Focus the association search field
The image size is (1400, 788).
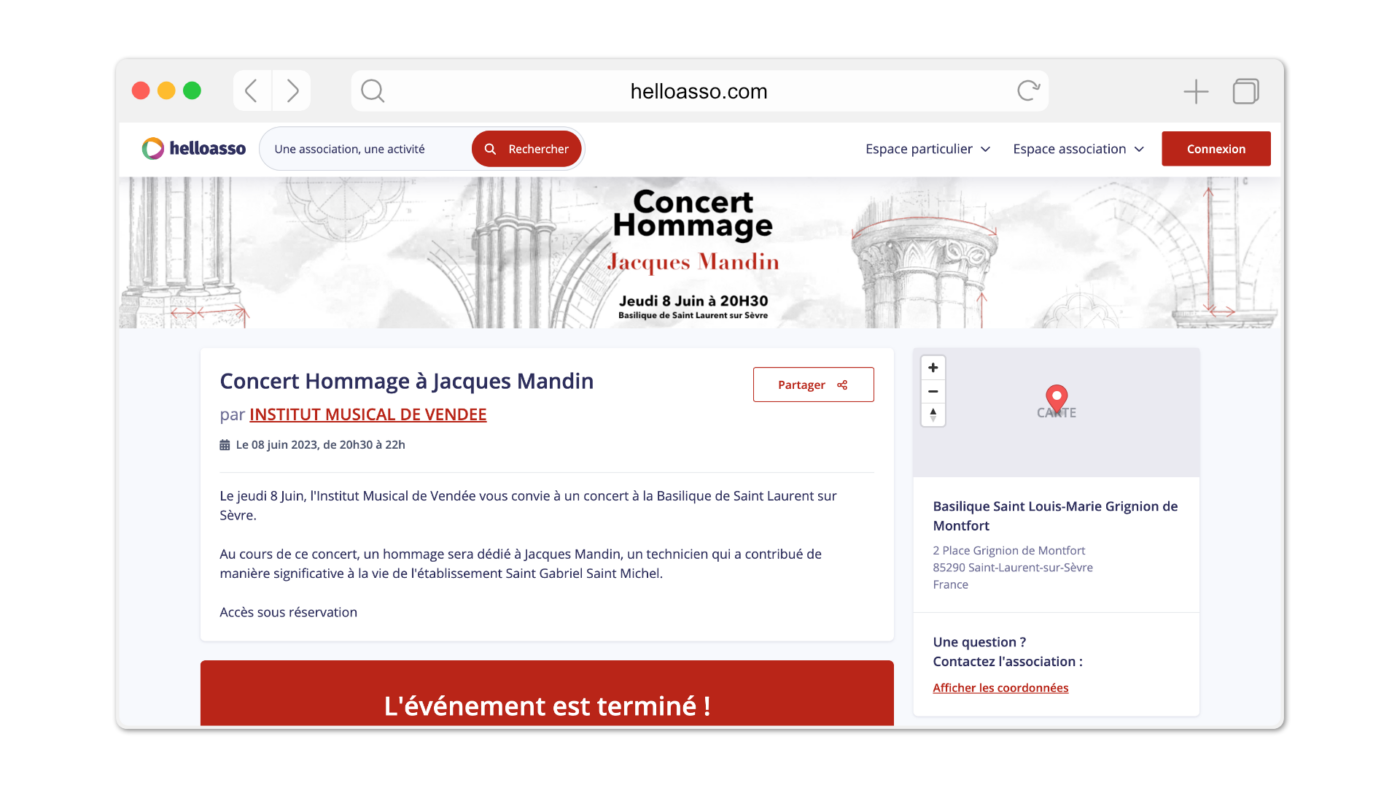pos(366,149)
